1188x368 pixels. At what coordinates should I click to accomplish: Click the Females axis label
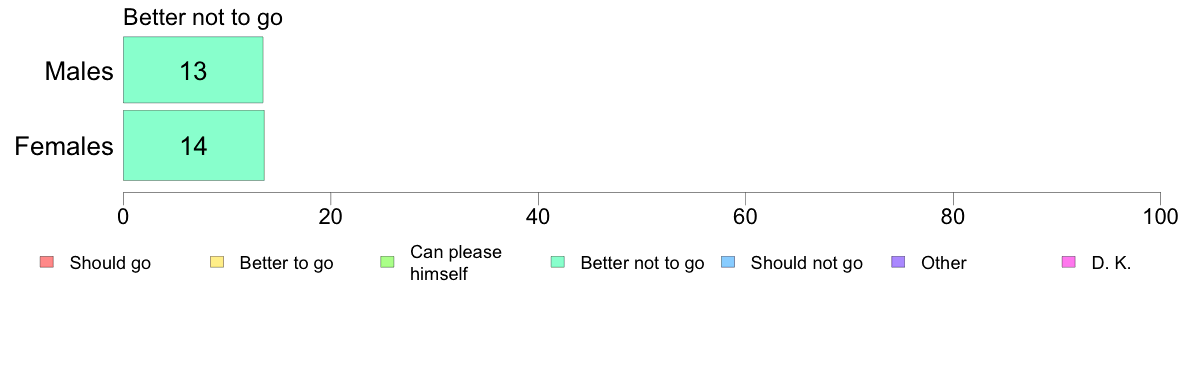[x=64, y=146]
